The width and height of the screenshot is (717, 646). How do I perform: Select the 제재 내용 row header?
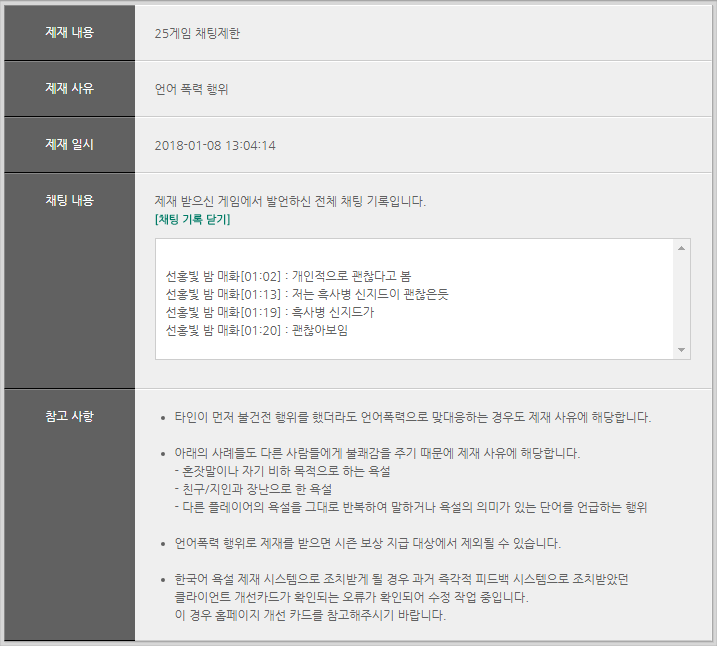[69, 32]
